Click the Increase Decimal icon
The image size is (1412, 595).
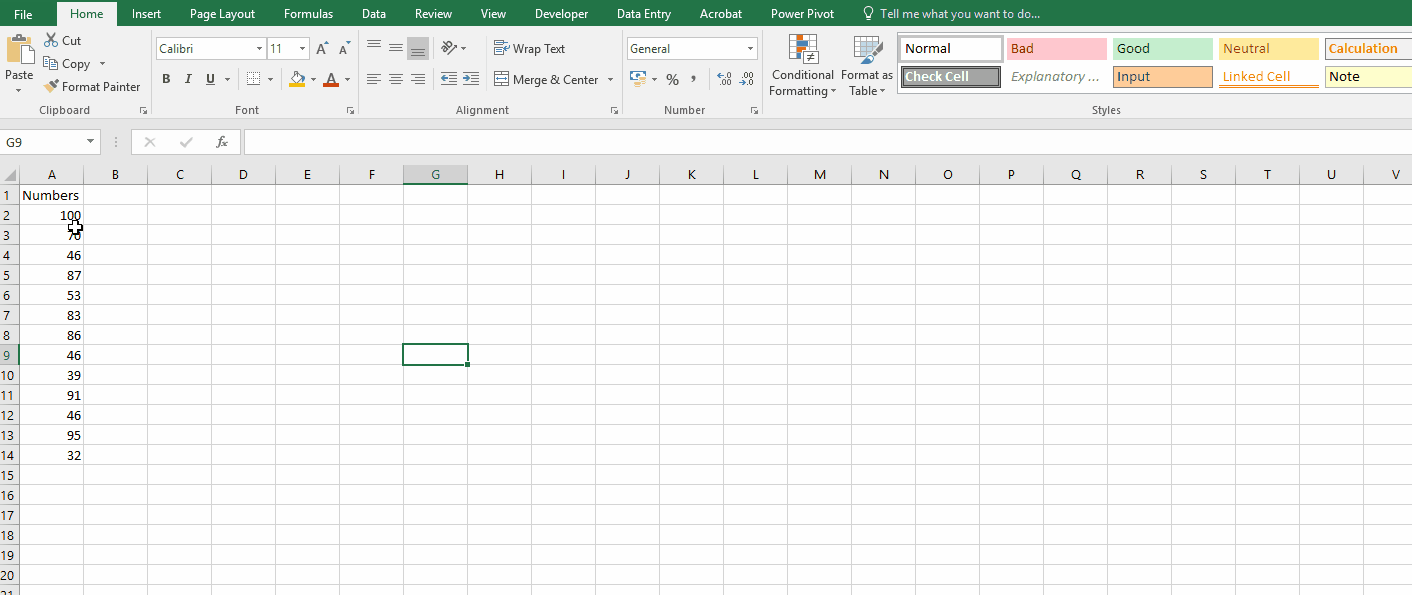tap(723, 79)
